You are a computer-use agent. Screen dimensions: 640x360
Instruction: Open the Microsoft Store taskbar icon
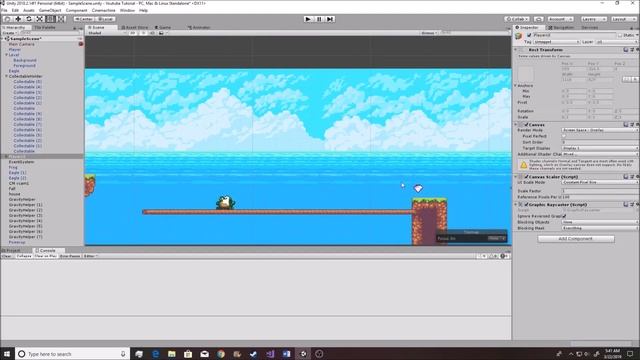point(188,354)
